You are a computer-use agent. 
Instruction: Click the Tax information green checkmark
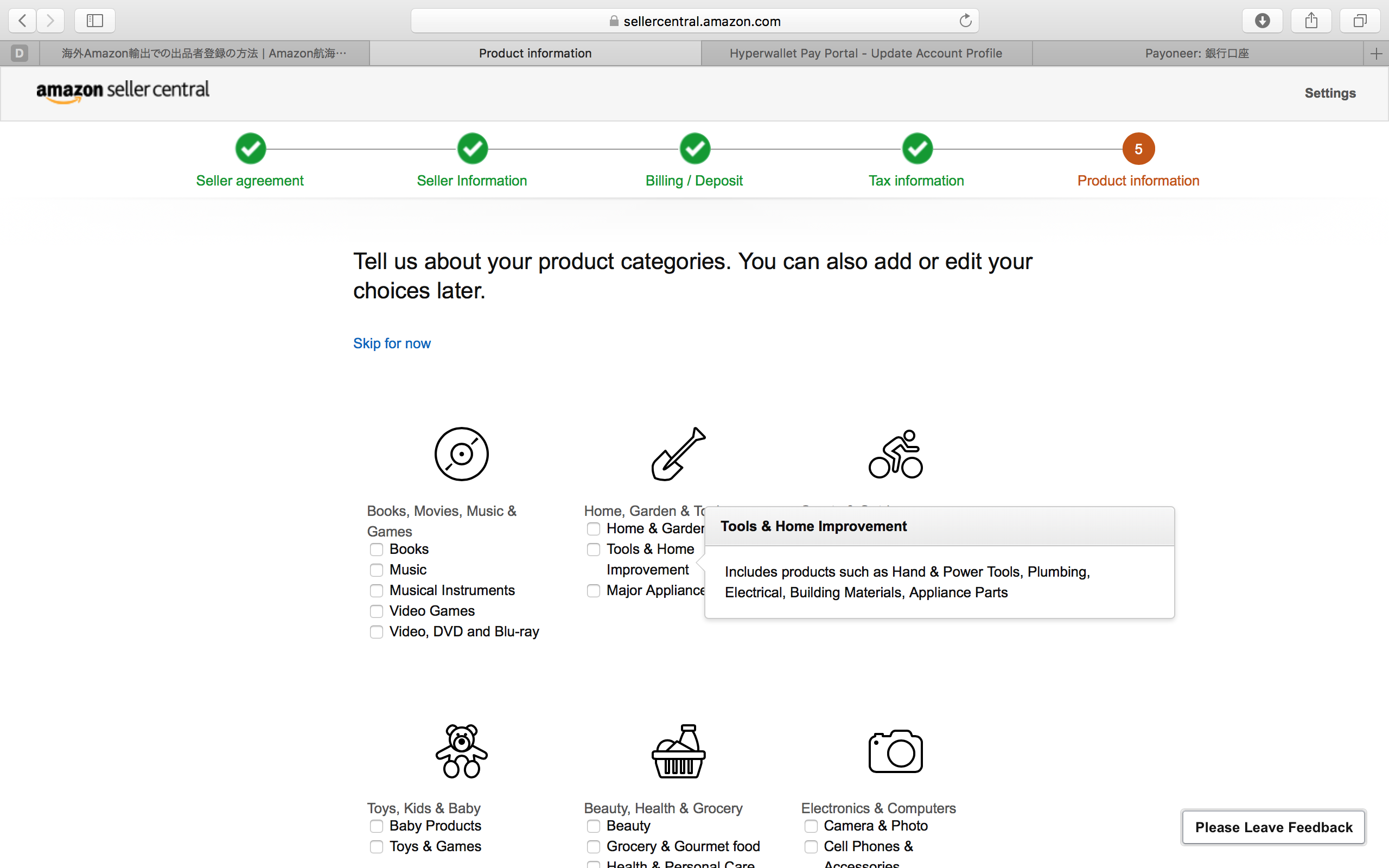(x=916, y=149)
